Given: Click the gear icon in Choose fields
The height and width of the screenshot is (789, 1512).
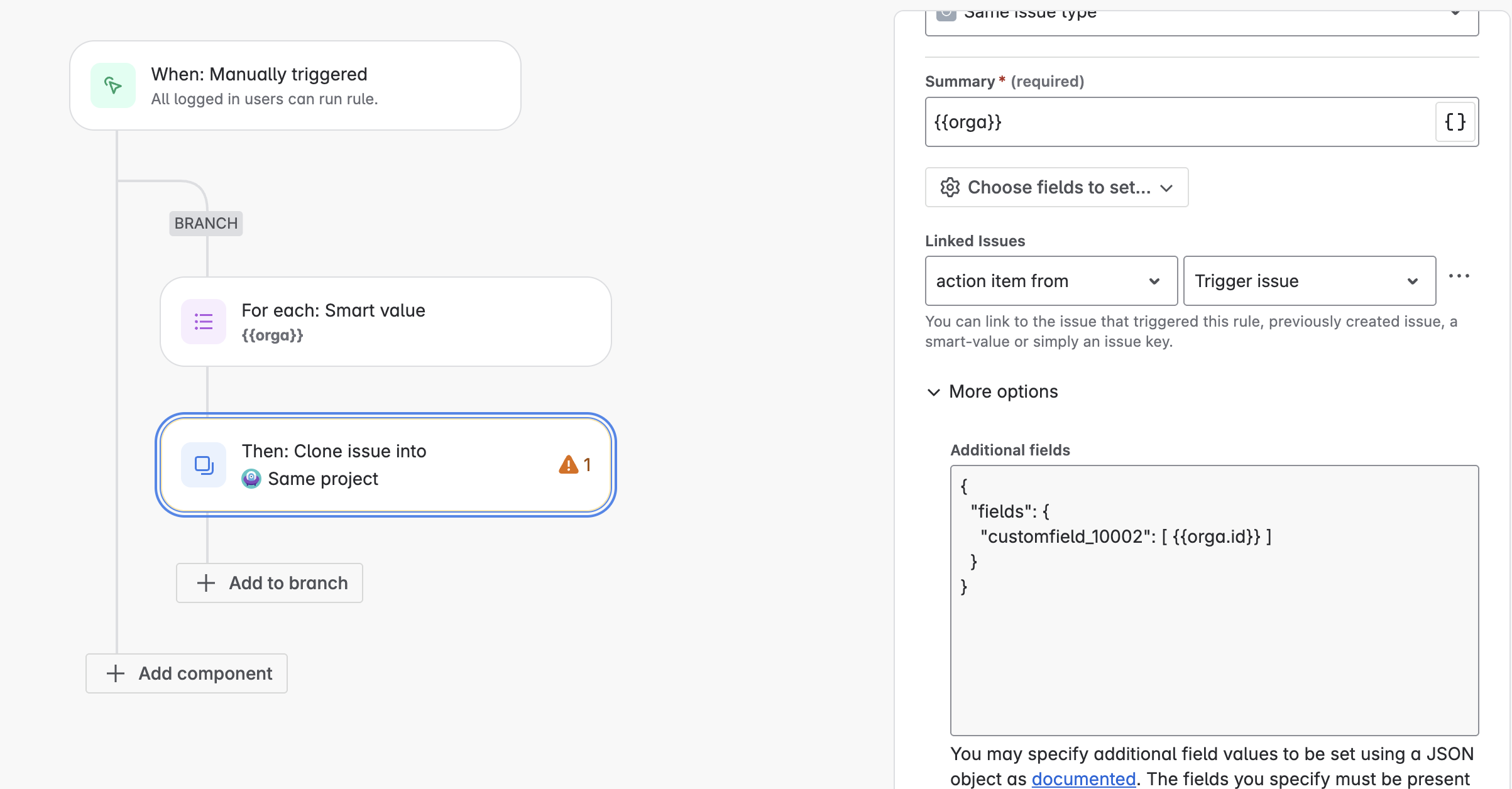Looking at the screenshot, I should click(x=950, y=187).
